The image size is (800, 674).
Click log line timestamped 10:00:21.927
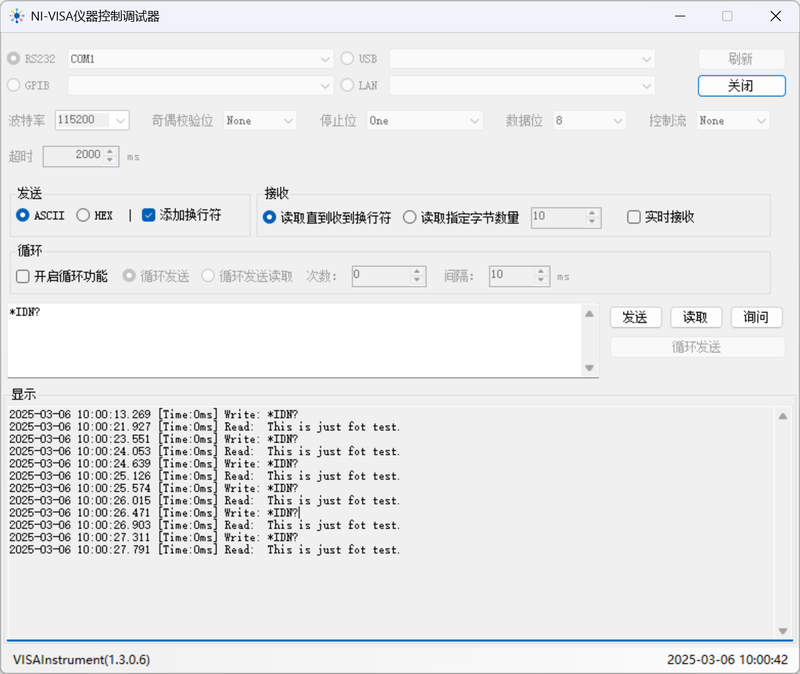coord(204,427)
